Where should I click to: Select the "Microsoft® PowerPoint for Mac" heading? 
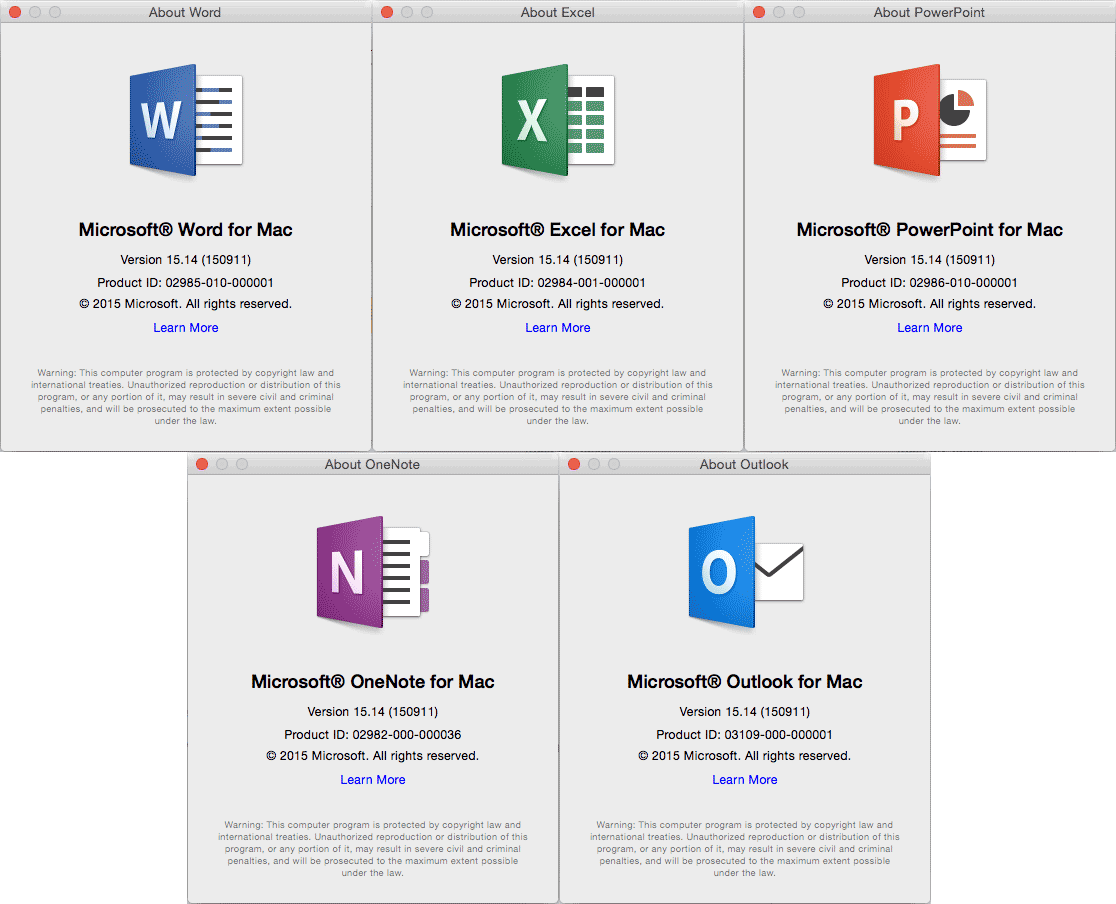pos(930,229)
